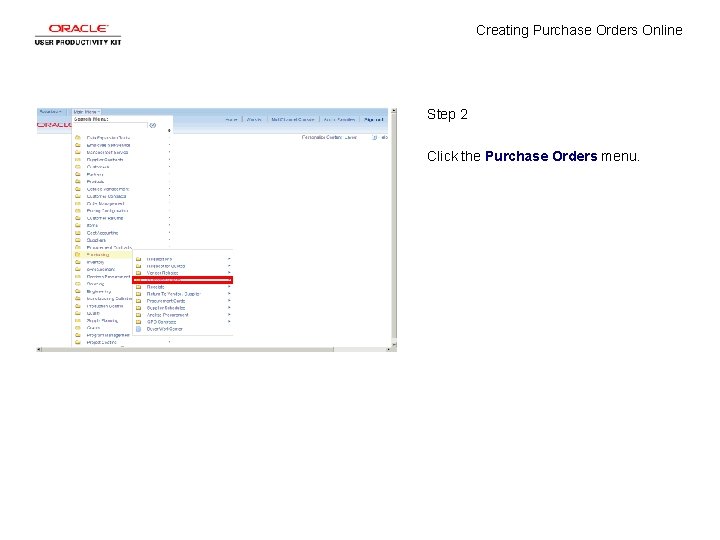The height and width of the screenshot is (540, 720).
Task: Click the Manager Self-Service folder icon
Action: pos(78,152)
